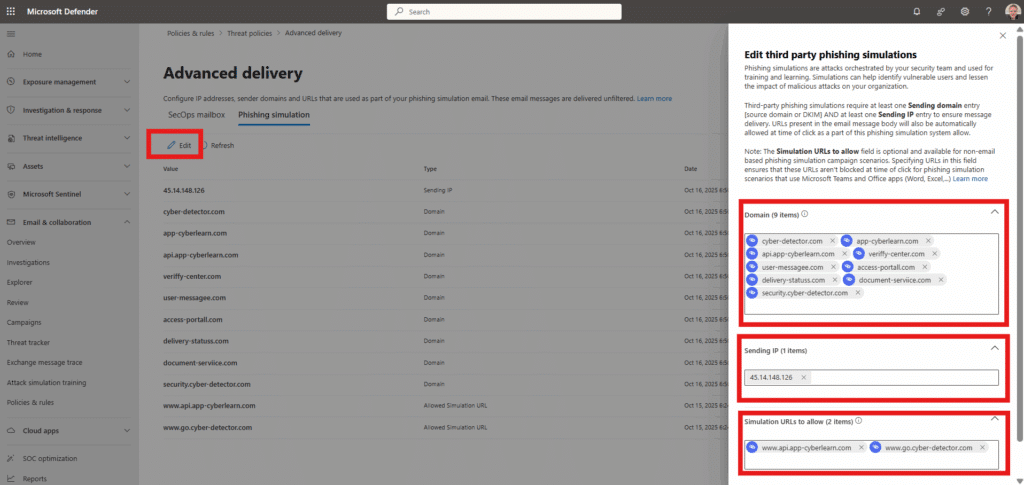Open Explorer in sidebar
This screenshot has height=485, width=1024.
pos(20,283)
